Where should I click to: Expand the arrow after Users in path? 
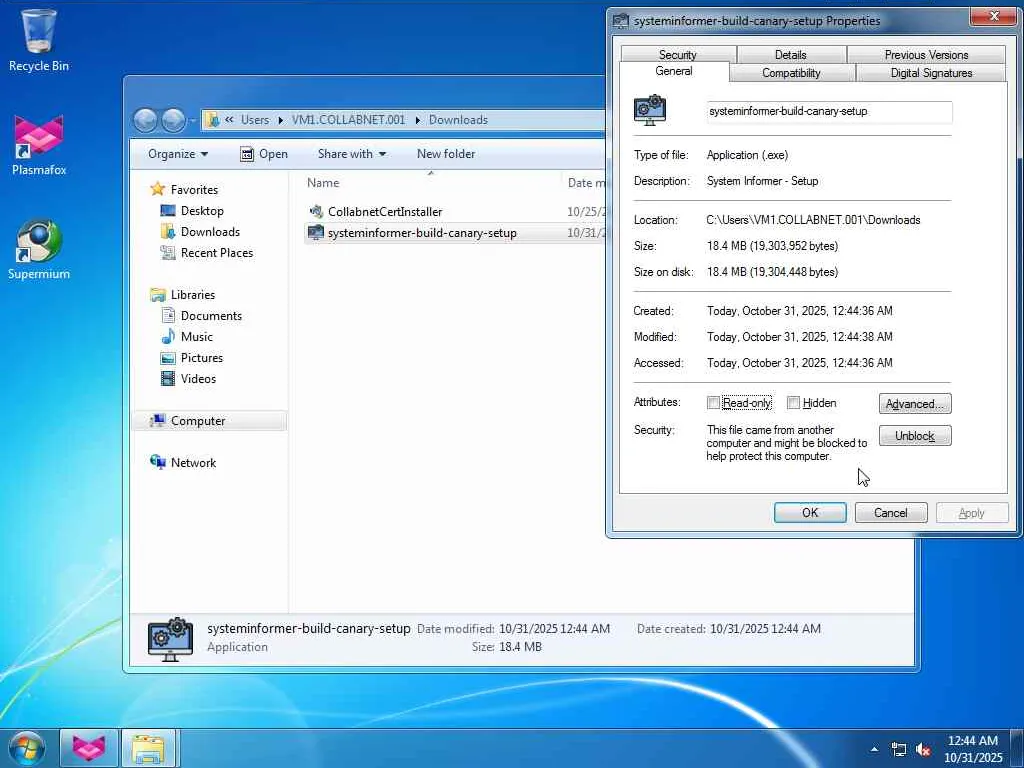tap(280, 120)
